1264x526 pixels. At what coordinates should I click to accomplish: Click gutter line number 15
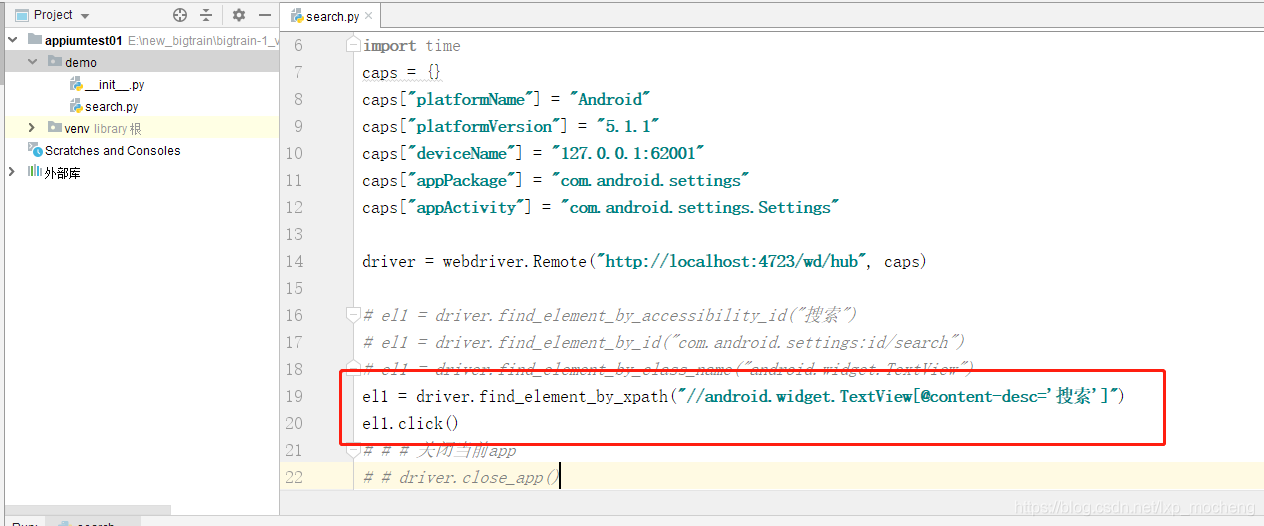(x=293, y=289)
